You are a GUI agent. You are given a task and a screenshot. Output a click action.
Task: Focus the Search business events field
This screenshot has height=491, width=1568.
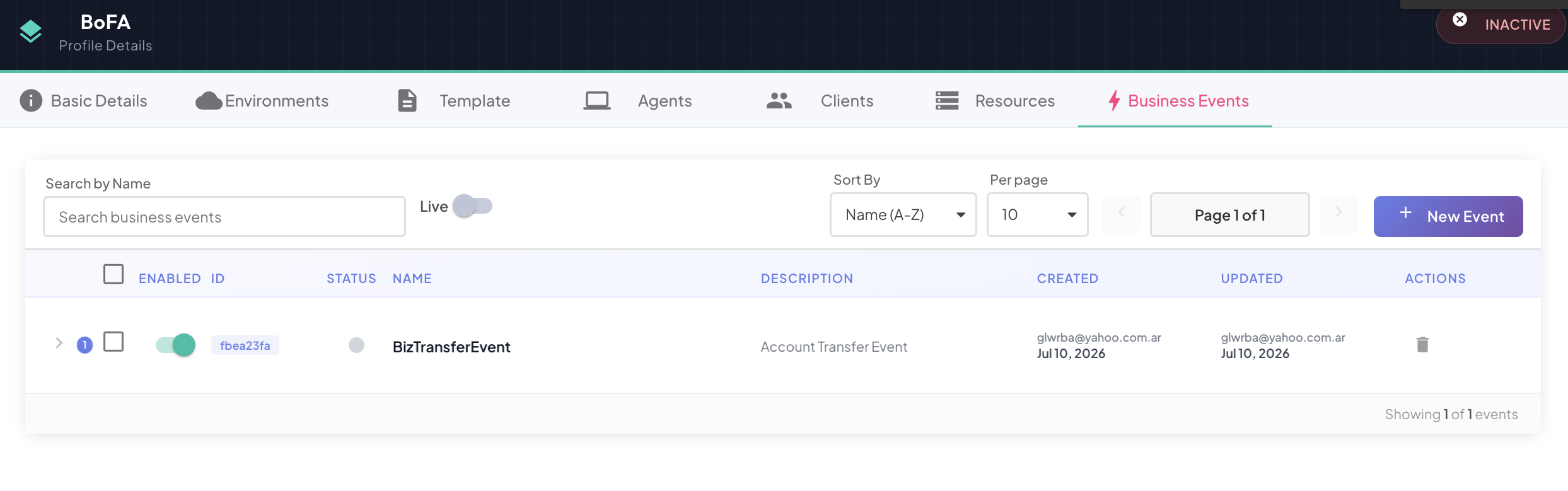[224, 217]
